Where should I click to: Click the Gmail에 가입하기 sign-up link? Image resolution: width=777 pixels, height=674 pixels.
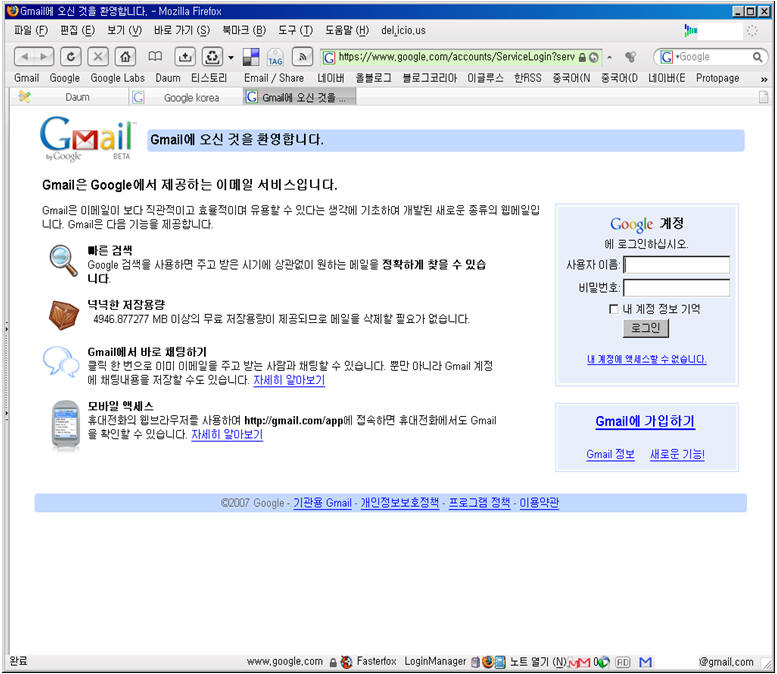(x=645, y=421)
